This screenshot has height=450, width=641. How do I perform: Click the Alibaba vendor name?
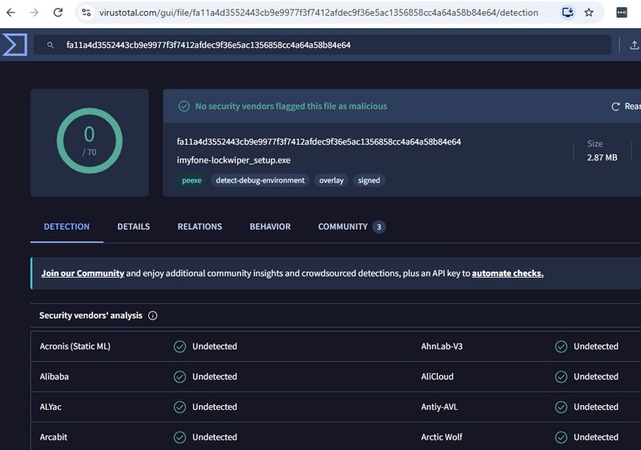(x=54, y=377)
